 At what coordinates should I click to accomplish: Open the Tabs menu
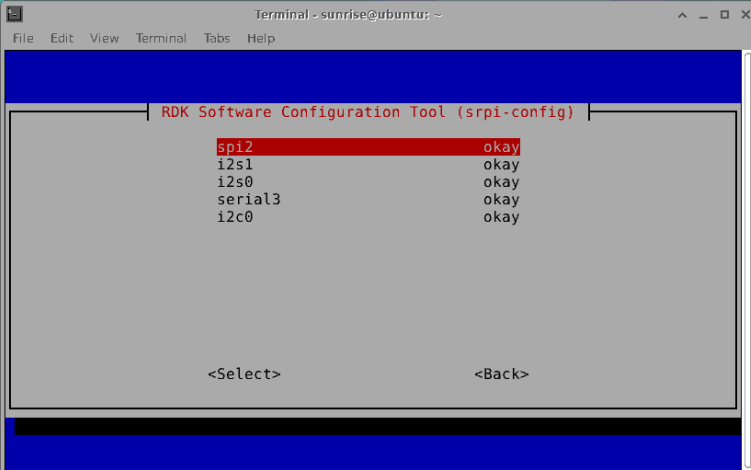point(216,38)
